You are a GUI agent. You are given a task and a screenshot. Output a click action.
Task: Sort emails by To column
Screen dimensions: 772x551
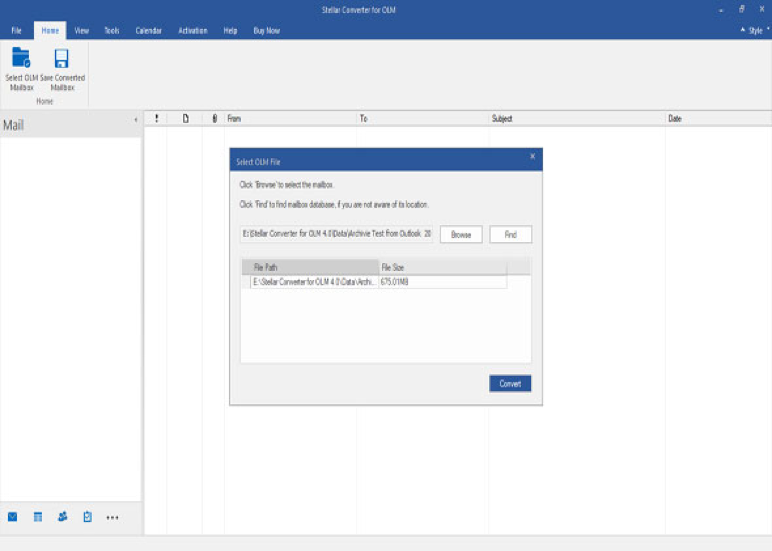422,118
